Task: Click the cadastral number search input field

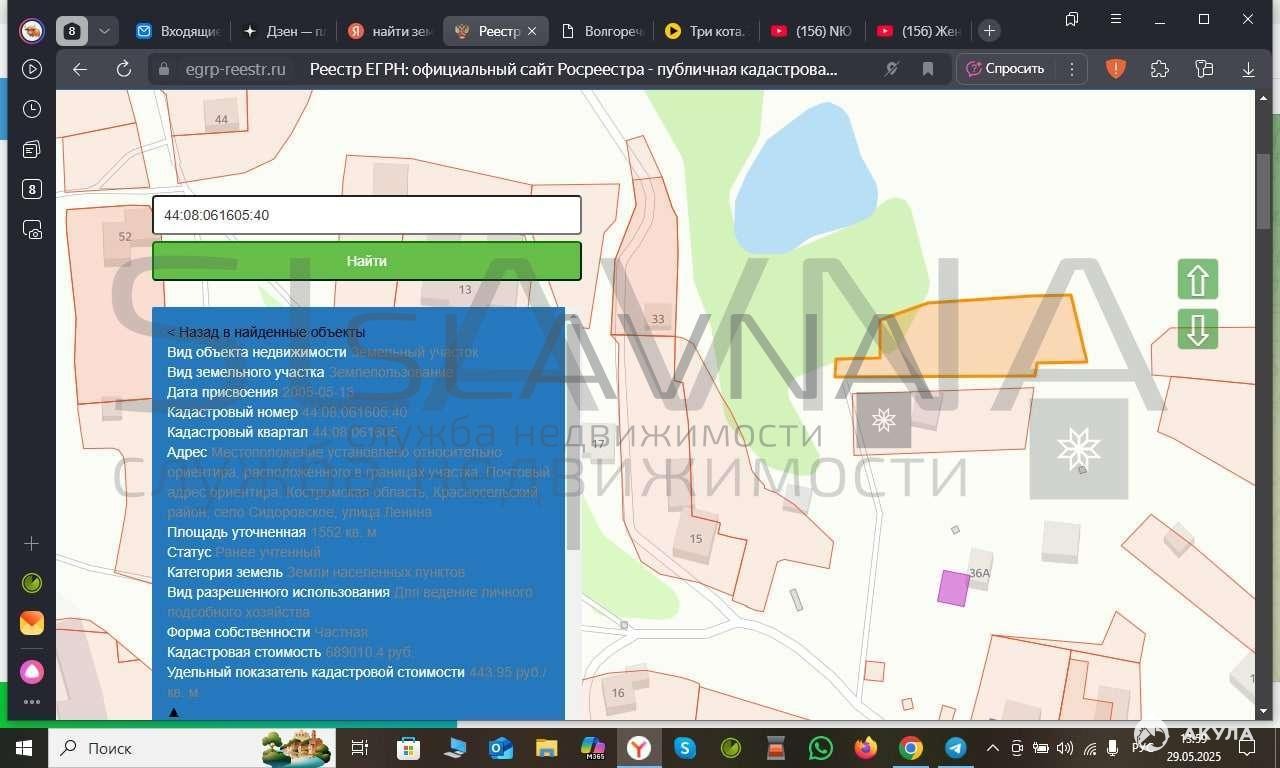Action: pyautogui.click(x=366, y=215)
